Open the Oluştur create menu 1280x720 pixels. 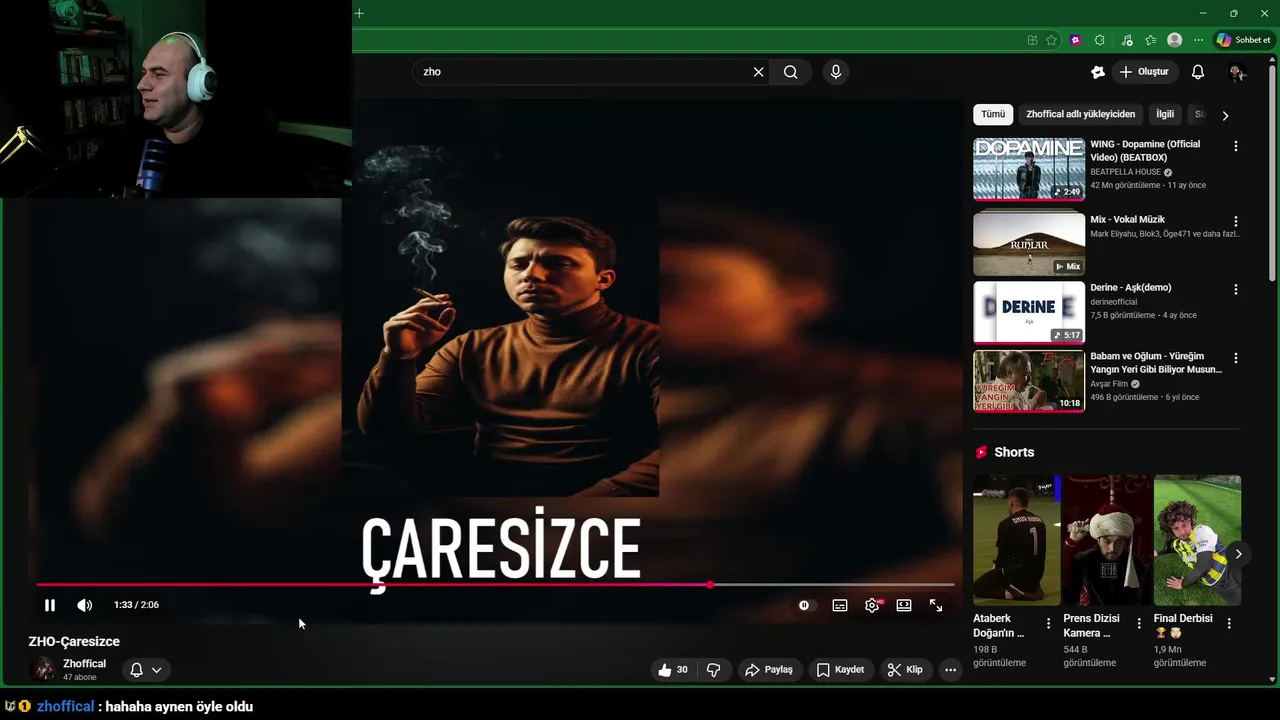coord(1144,72)
